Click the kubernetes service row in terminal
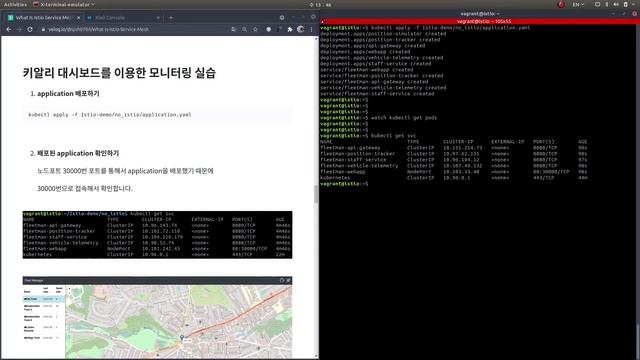Viewport: 640px width, 360px height. pyautogui.click(x=454, y=178)
